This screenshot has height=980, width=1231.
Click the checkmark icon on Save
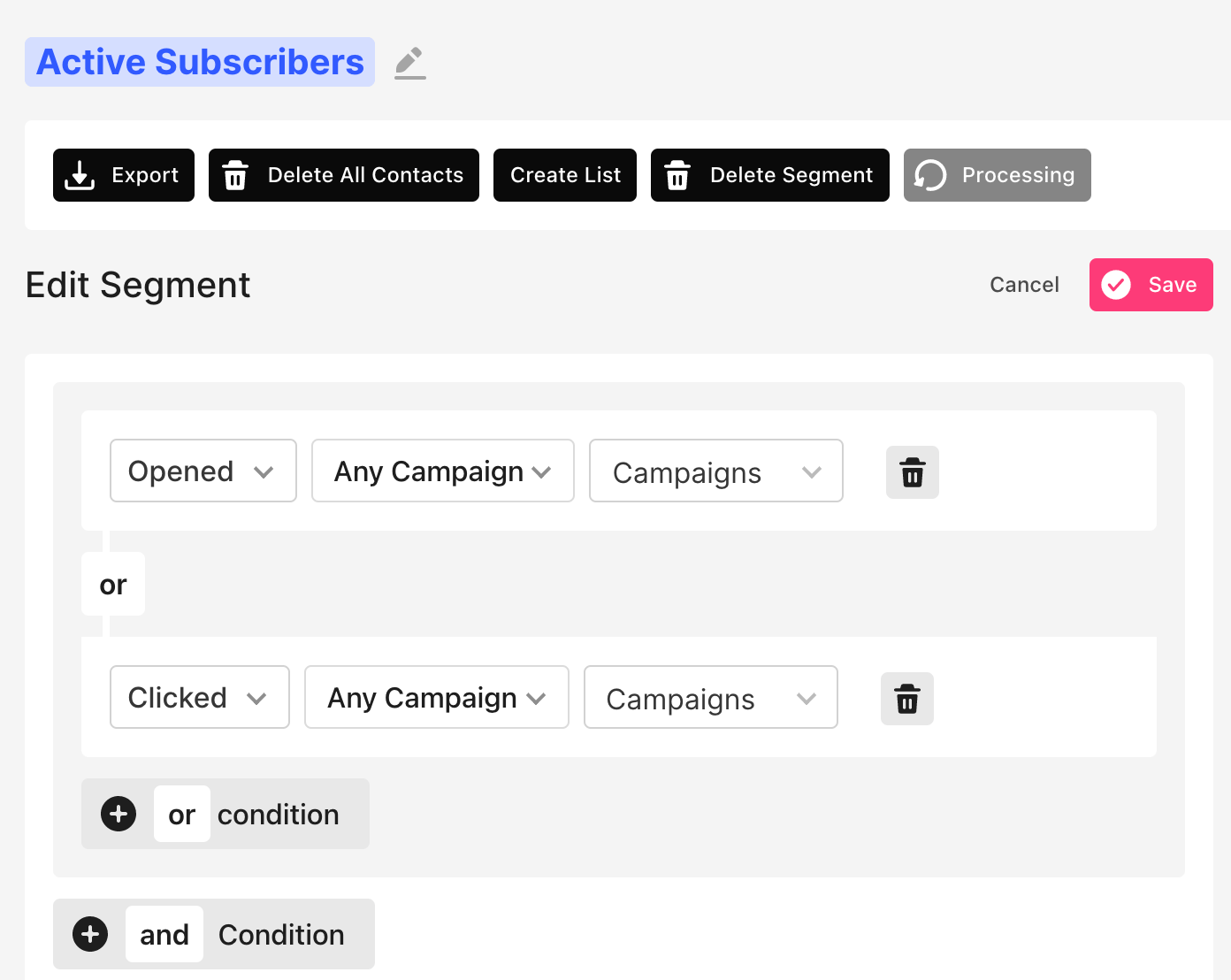[1116, 285]
